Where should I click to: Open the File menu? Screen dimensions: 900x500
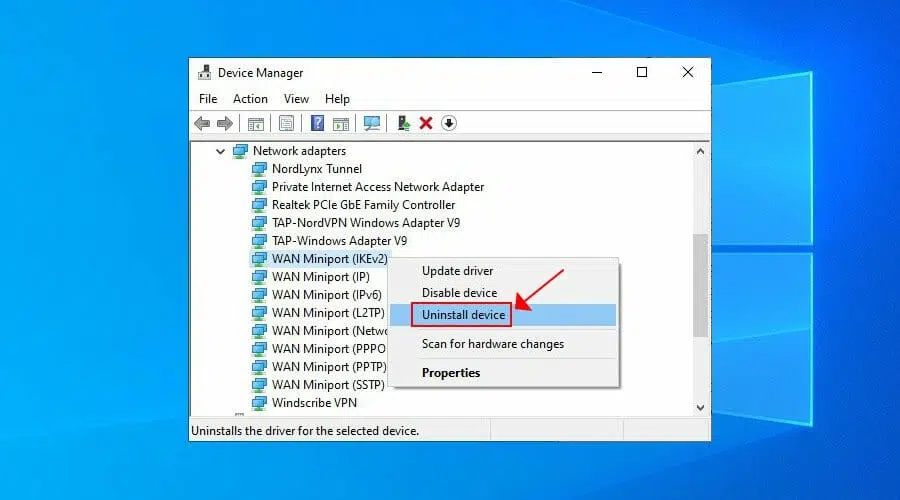pos(208,99)
